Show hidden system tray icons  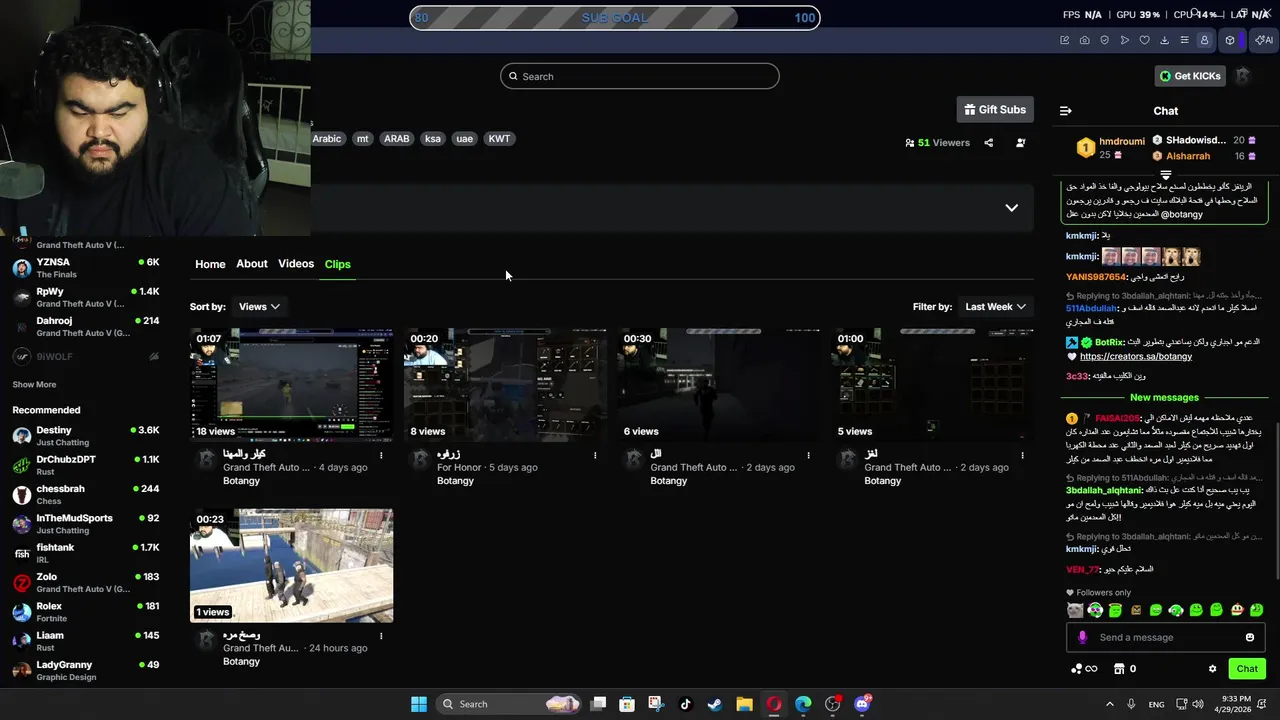(x=1109, y=704)
